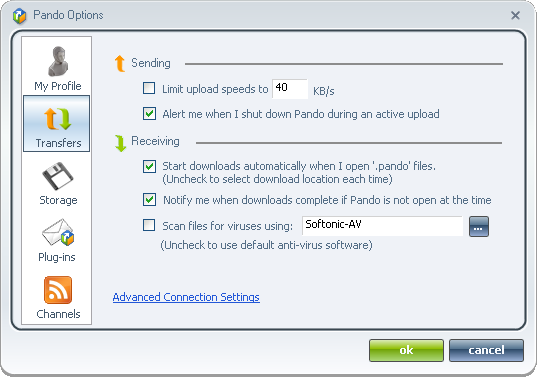Open the My Profile section icon
Image resolution: width=537 pixels, height=377 pixels.
[x=58, y=62]
